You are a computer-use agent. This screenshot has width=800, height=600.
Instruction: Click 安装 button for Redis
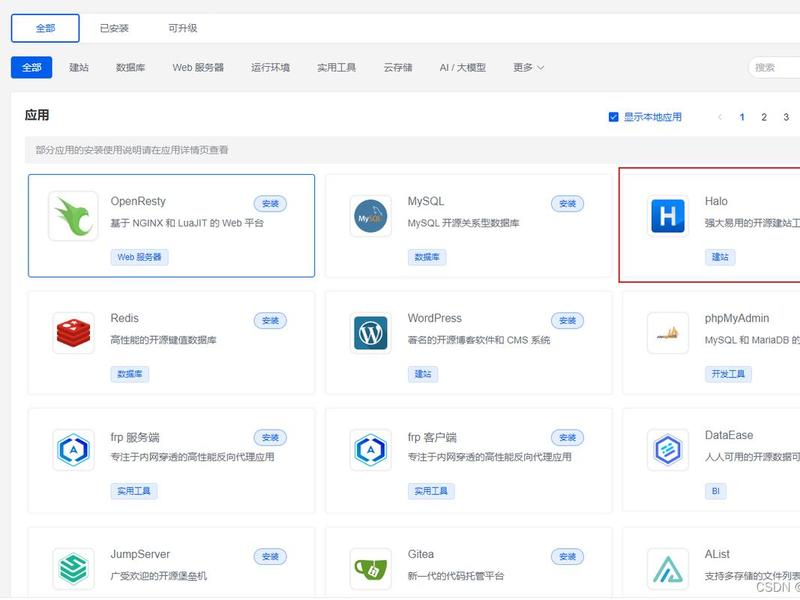coord(270,320)
